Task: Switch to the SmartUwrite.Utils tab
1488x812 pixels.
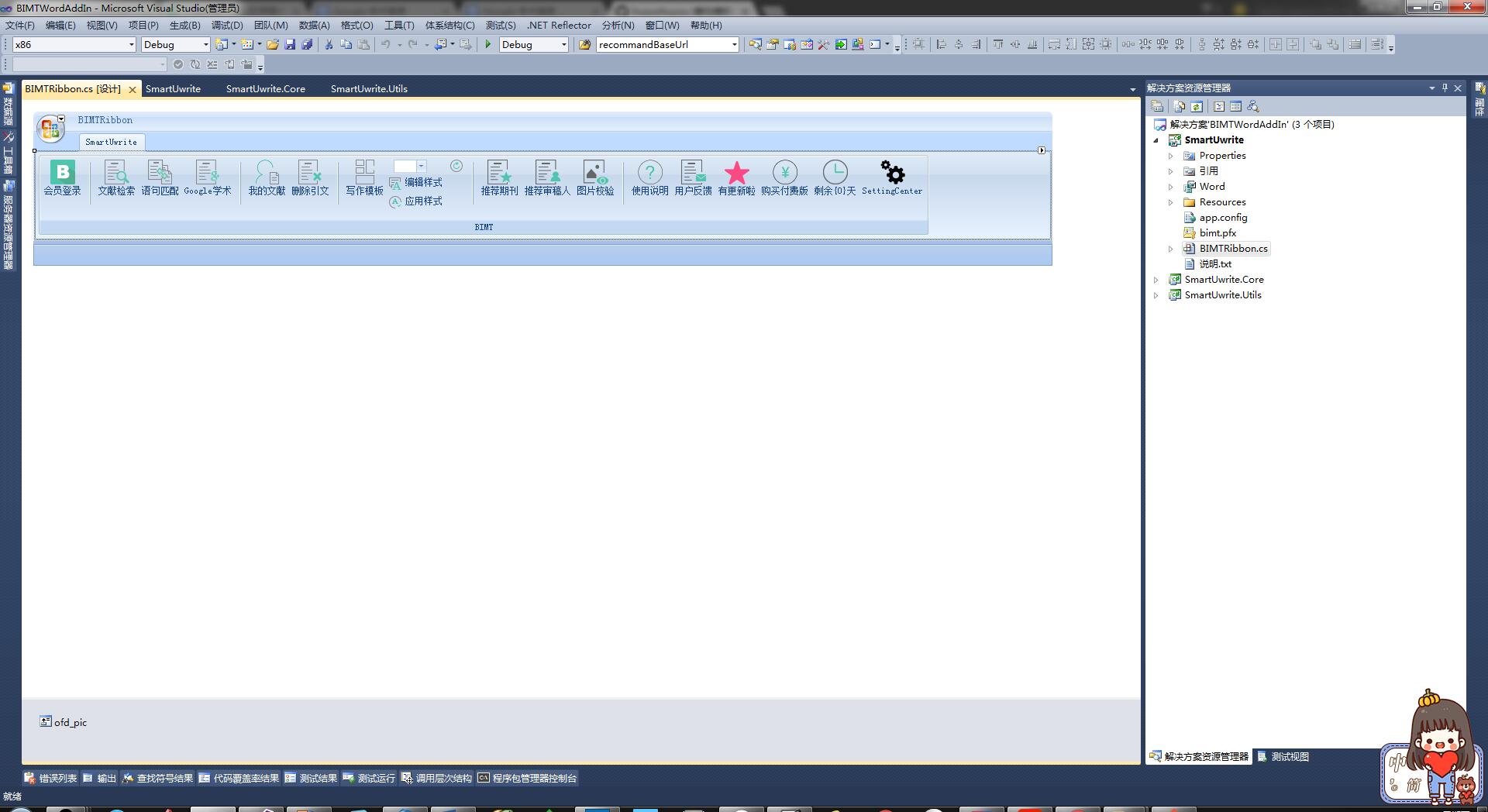Action: click(369, 89)
